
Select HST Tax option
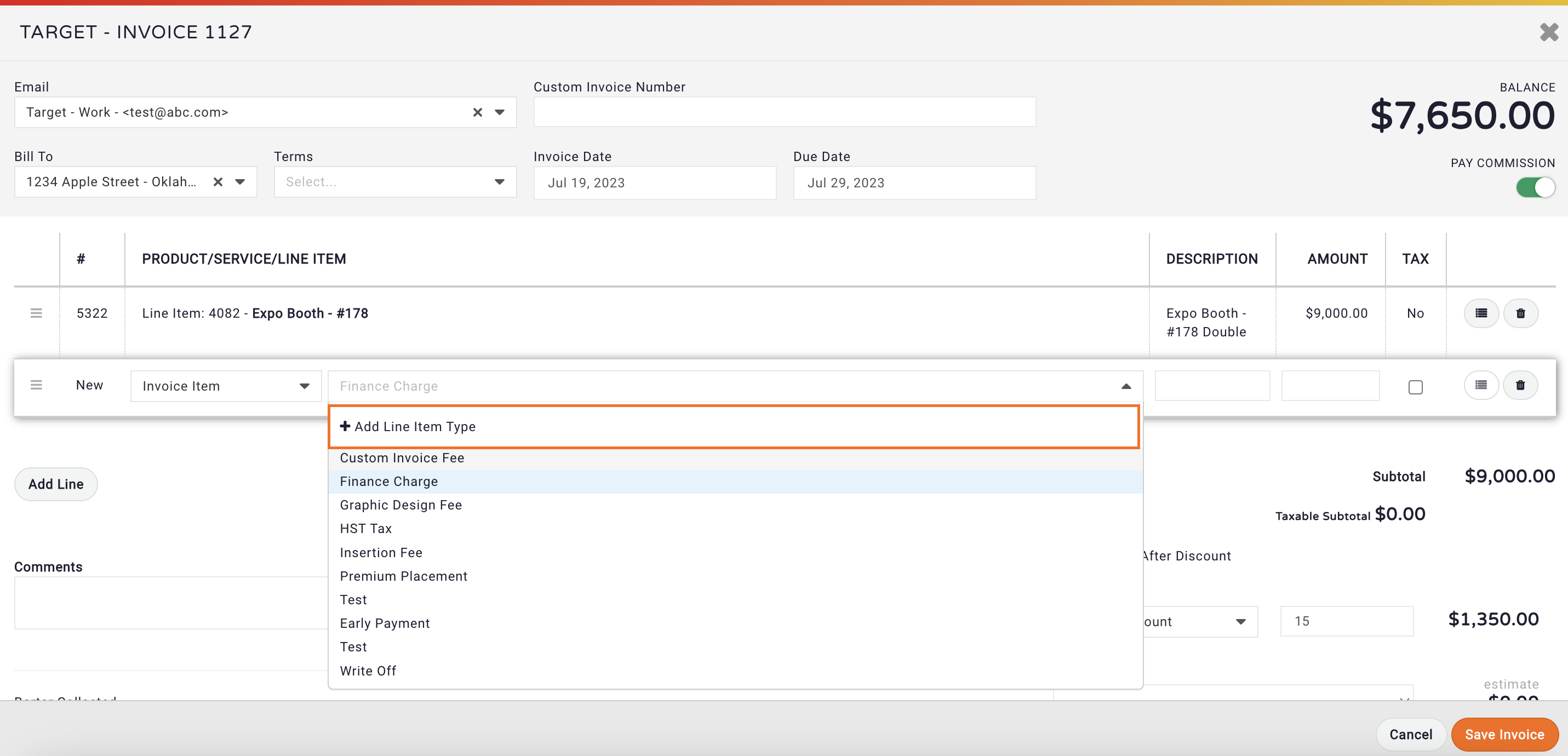735,529
